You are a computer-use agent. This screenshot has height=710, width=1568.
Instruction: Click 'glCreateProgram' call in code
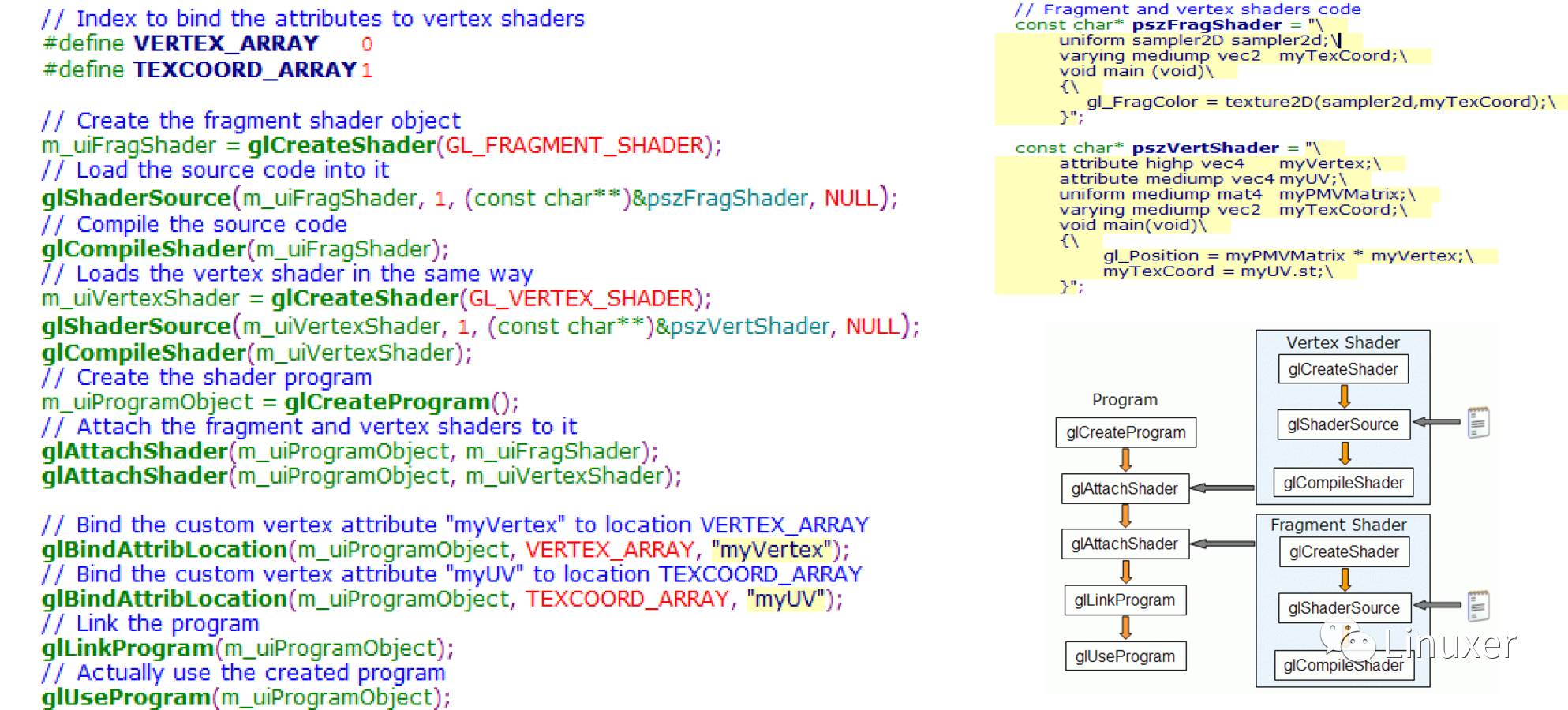387,402
